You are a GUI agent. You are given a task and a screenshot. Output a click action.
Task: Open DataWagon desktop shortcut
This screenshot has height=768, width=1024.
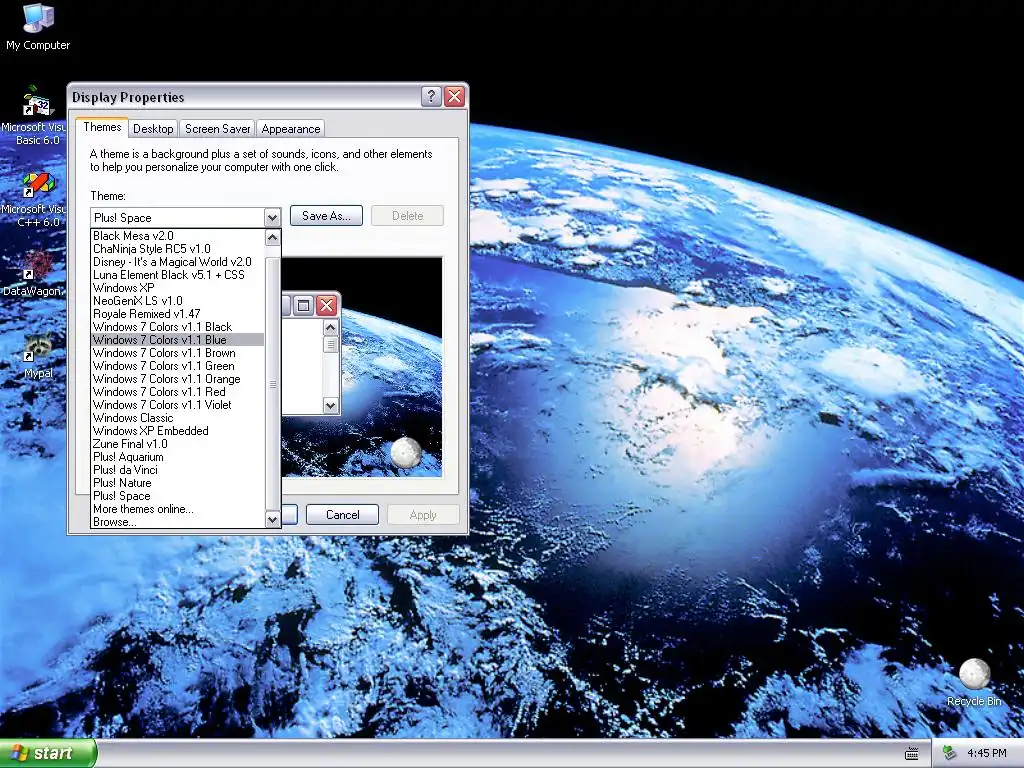click(x=33, y=274)
